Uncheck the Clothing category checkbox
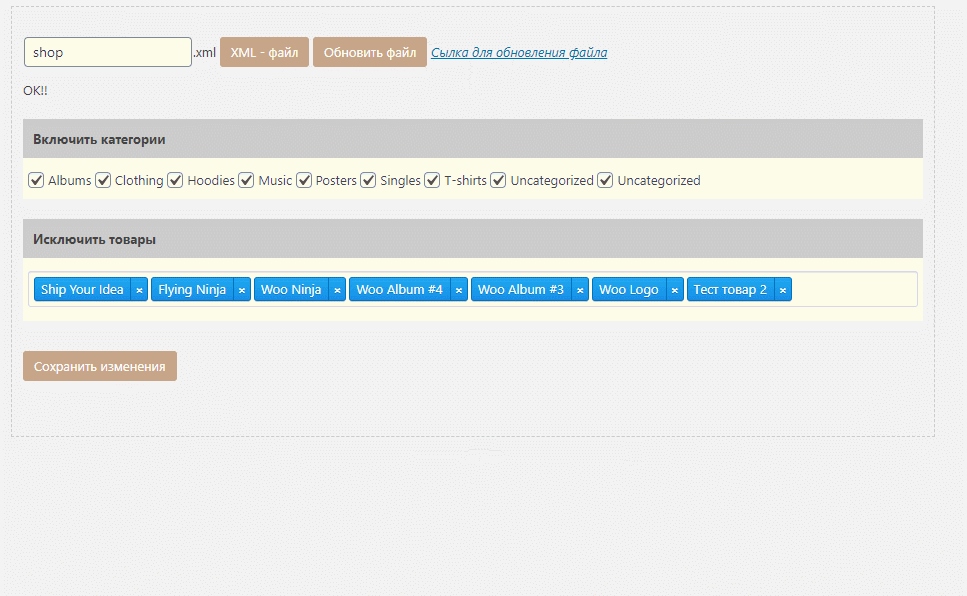 [x=103, y=180]
